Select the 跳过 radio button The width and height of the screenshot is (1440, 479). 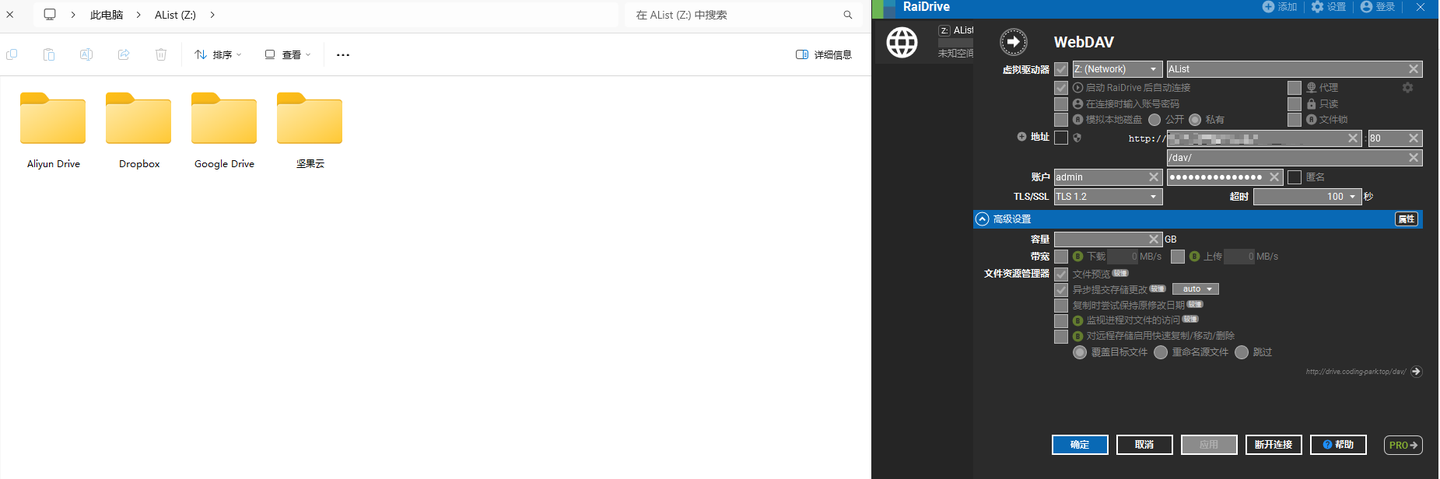click(1242, 352)
